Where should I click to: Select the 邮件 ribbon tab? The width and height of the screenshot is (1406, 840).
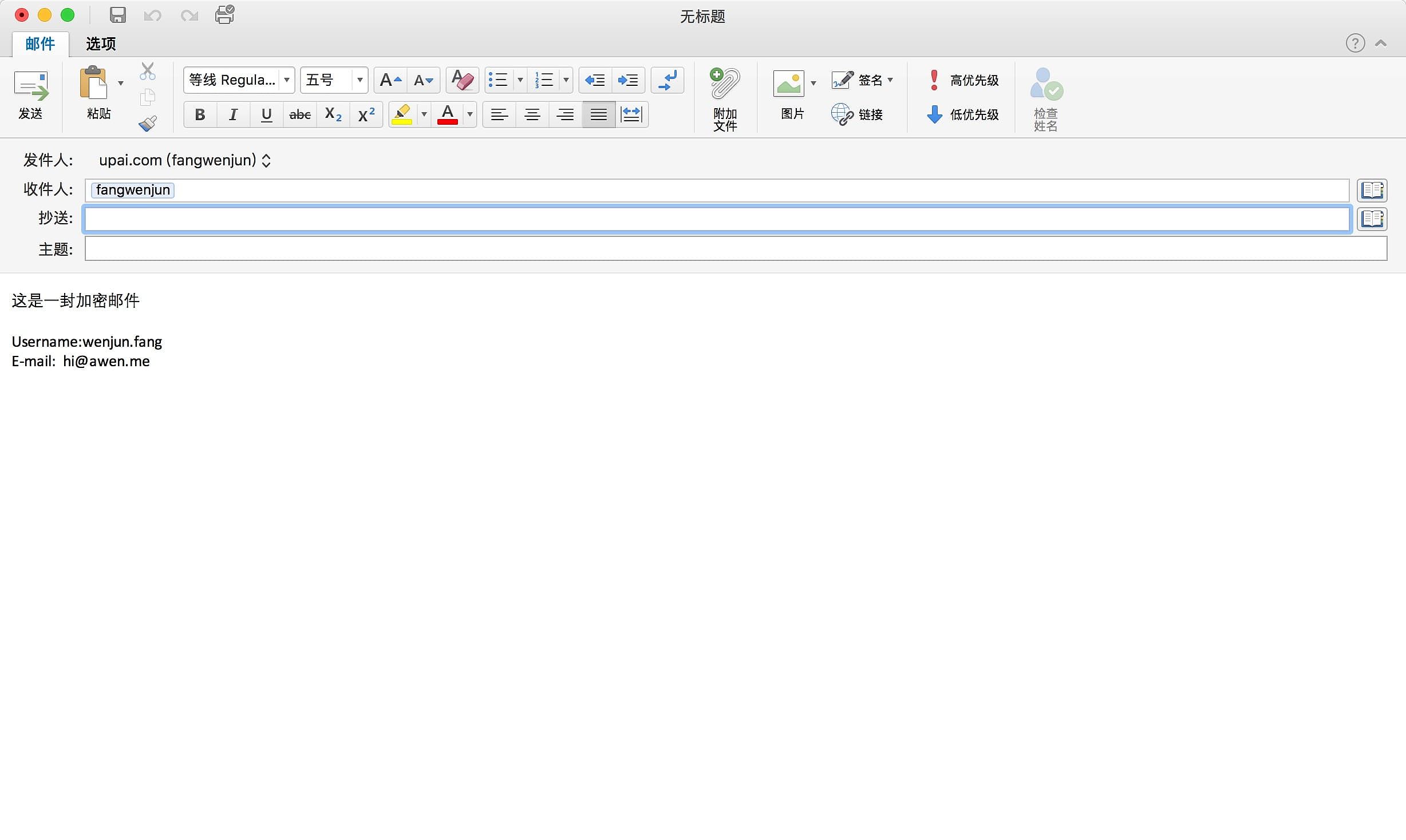[40, 43]
